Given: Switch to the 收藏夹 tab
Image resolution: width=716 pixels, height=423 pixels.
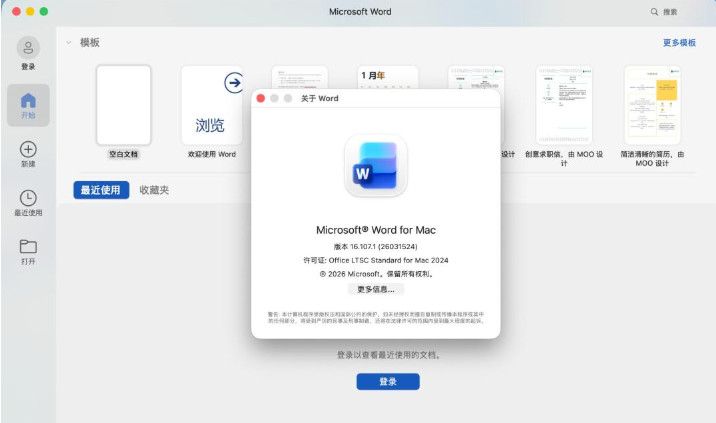Looking at the screenshot, I should [154, 190].
